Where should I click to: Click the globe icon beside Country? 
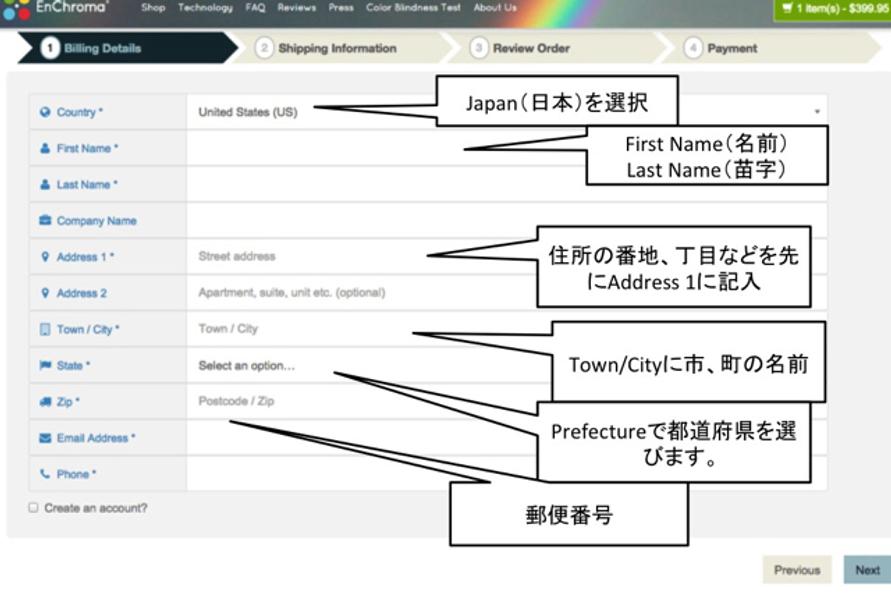(x=45, y=112)
